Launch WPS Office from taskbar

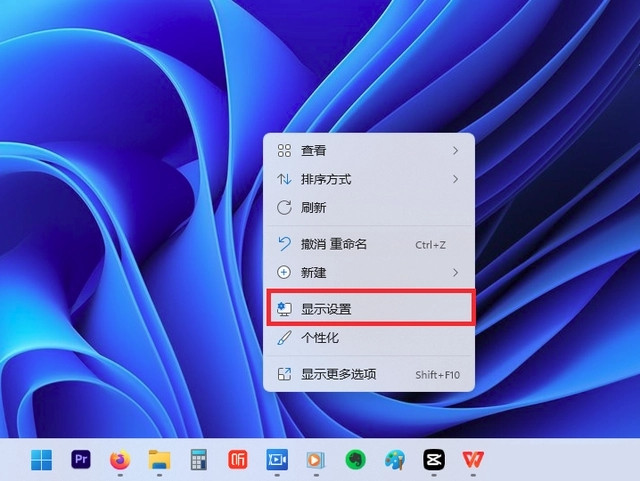(x=473, y=459)
